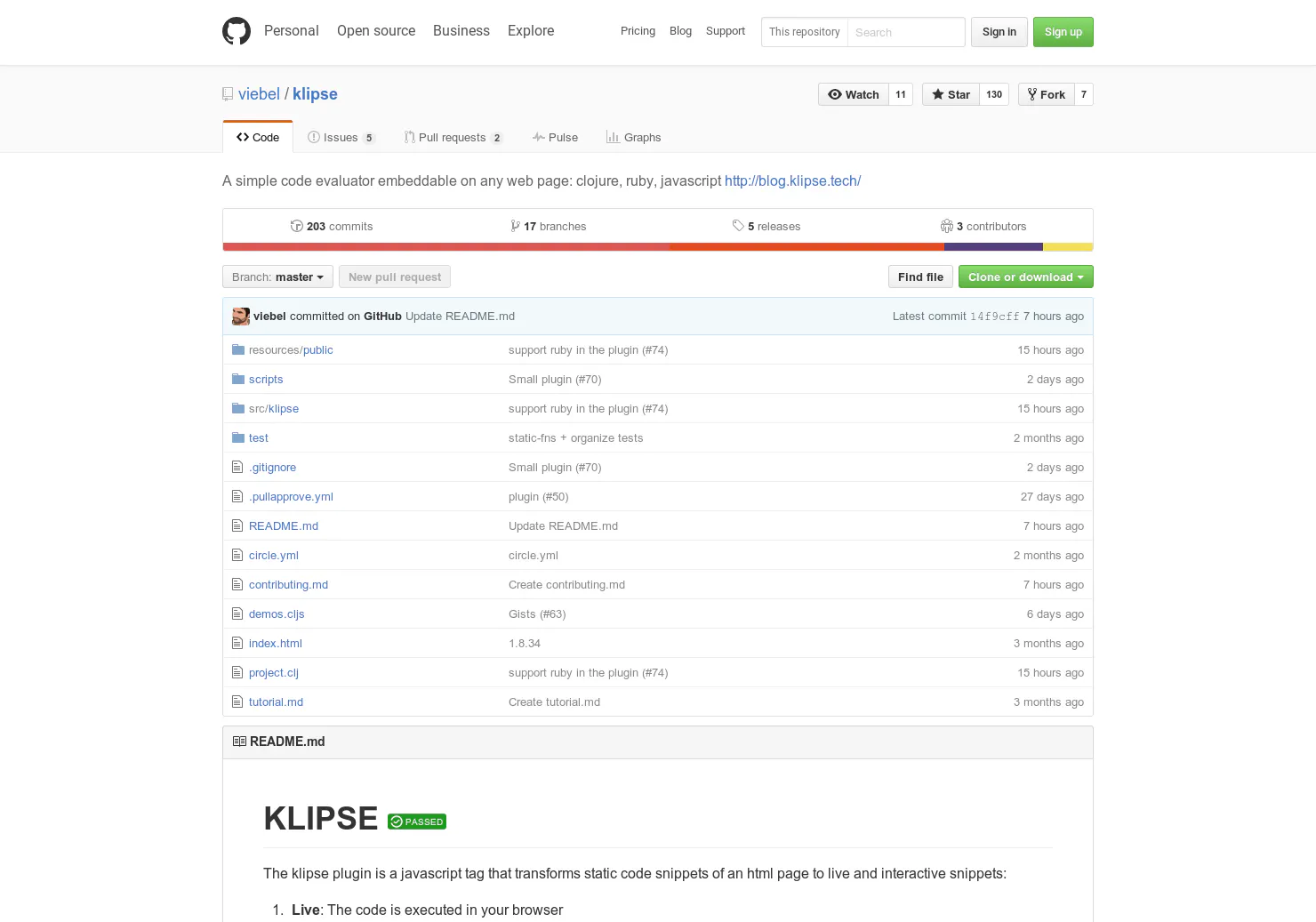Screen dimensions: 1316x922
Task: View the 130 stargazers count
Action: point(994,94)
